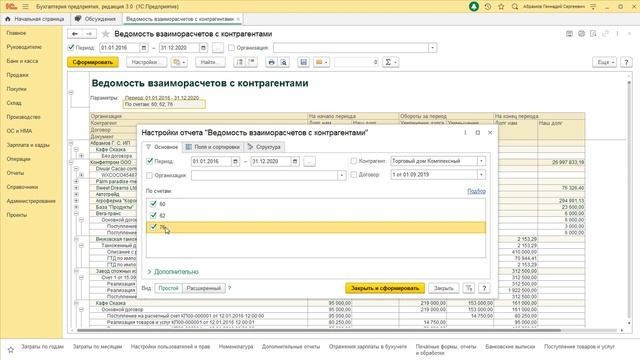Open the notifications bell icon in title bar
This screenshot has width=640, height=360.
[474, 7]
